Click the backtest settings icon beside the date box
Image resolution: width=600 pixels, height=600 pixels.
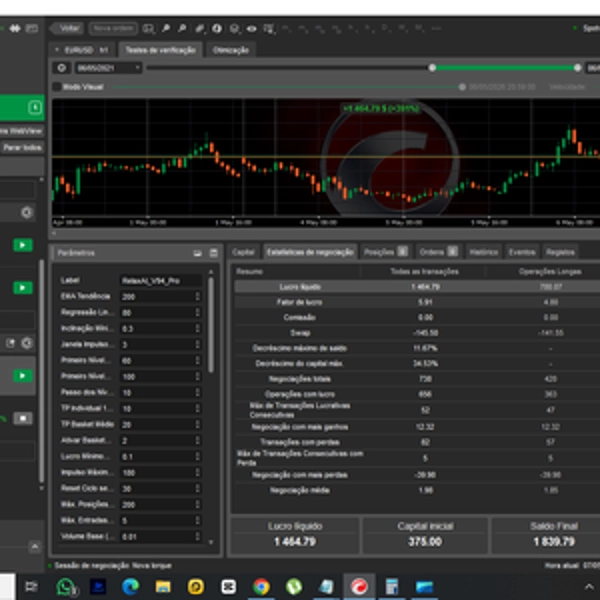coord(61,68)
